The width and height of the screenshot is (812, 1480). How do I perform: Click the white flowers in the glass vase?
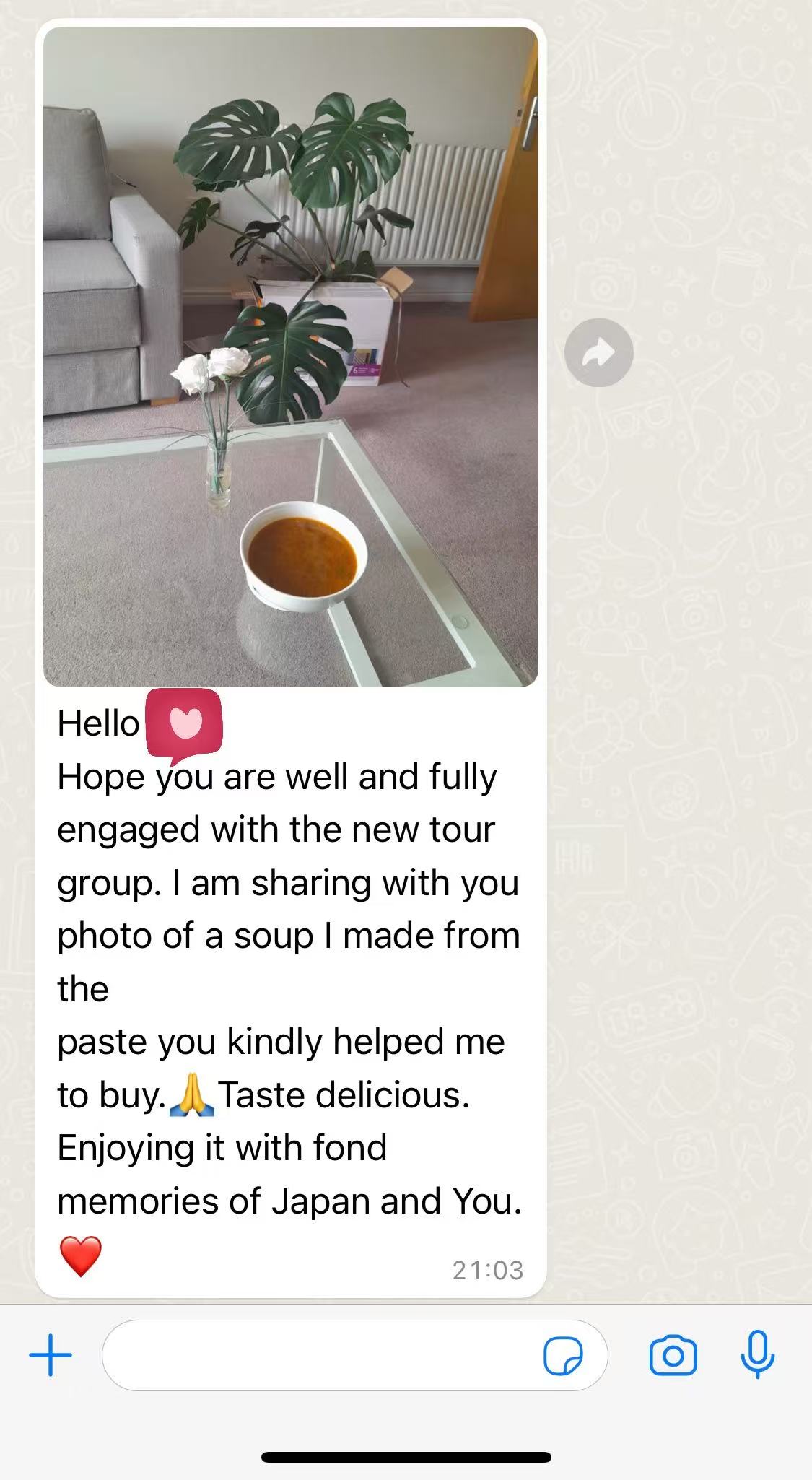point(211,371)
